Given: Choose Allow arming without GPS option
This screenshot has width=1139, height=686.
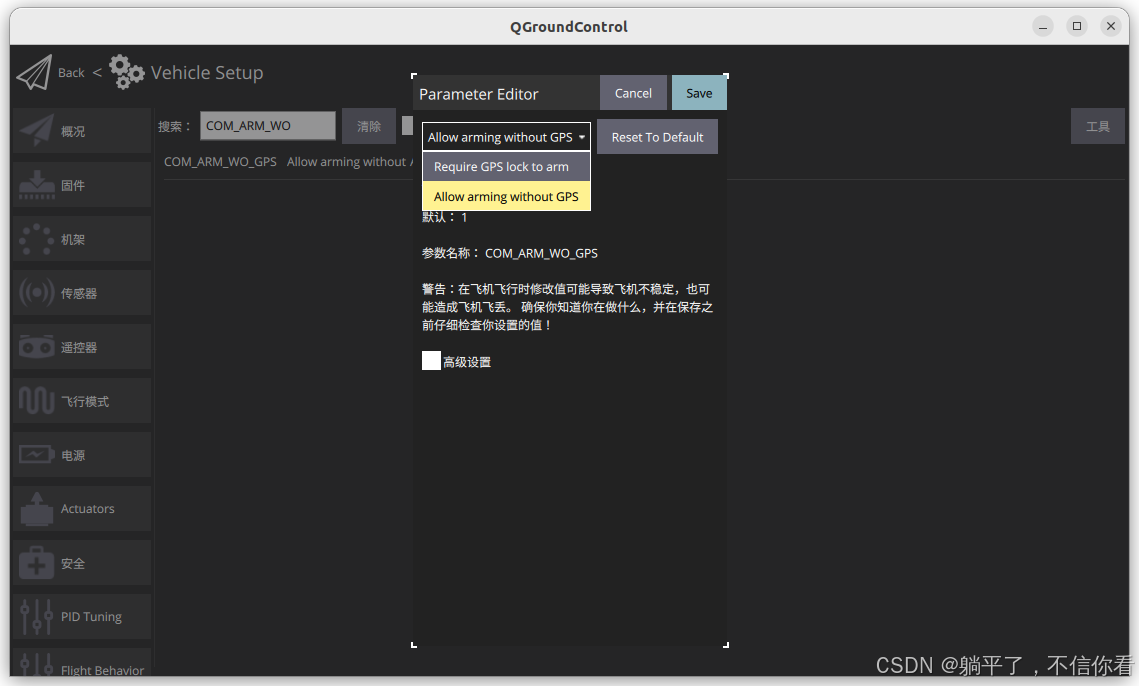Looking at the screenshot, I should 506,196.
